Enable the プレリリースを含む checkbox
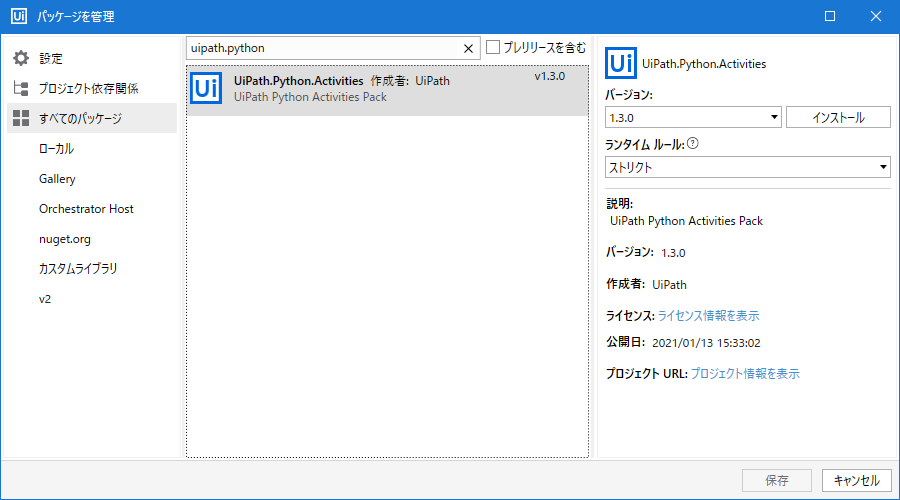 493,47
